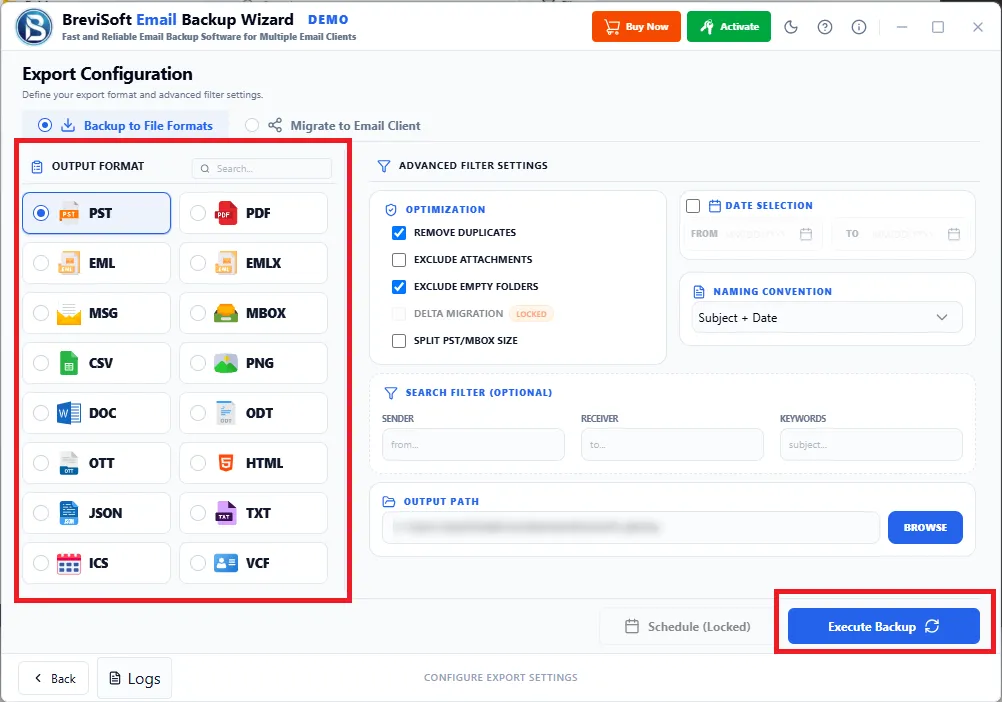Select the JSON format text label
The image size is (1002, 702).
click(x=105, y=513)
